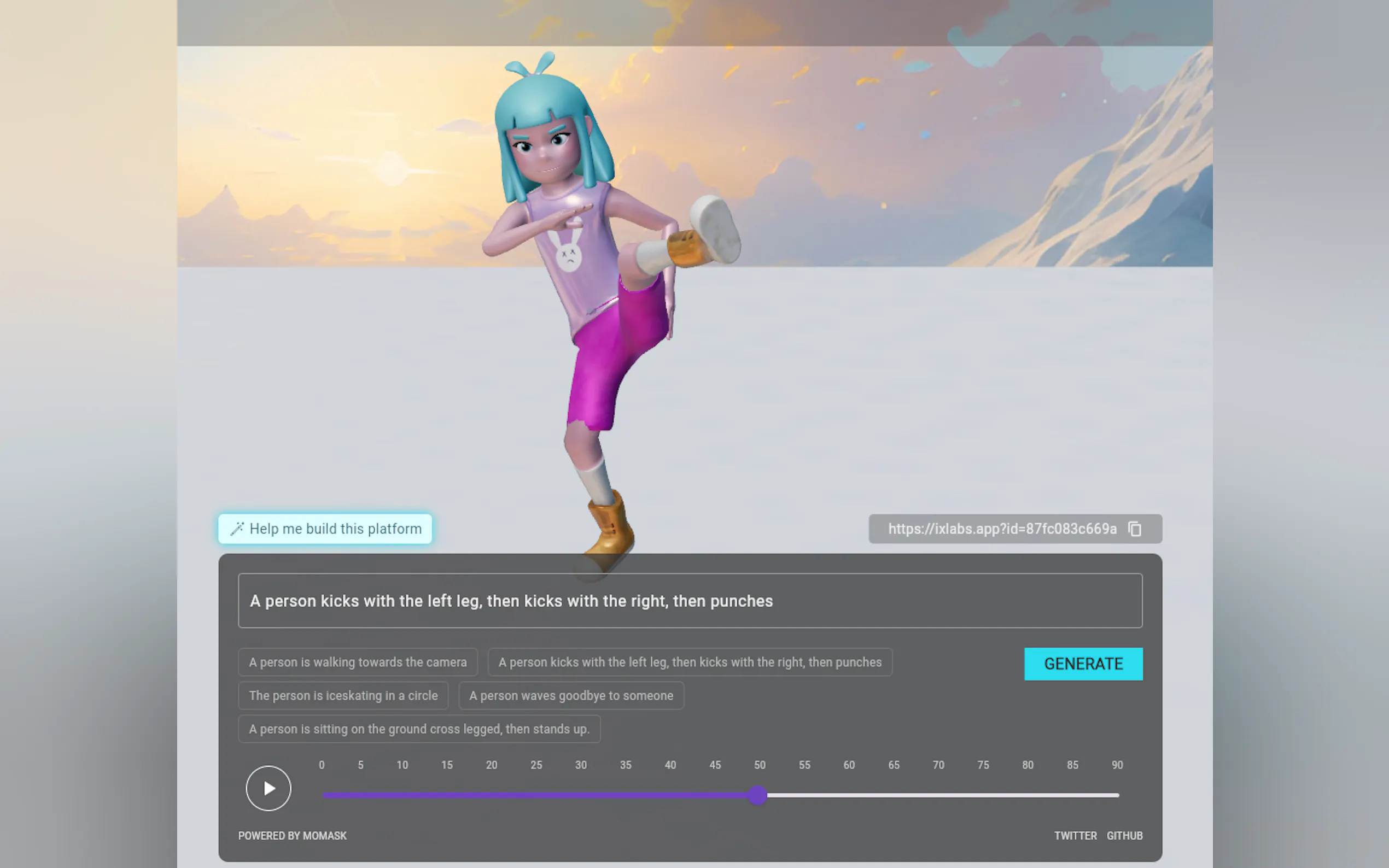
Task: Choose the kicks and punches suggestion chip
Action: coord(690,662)
